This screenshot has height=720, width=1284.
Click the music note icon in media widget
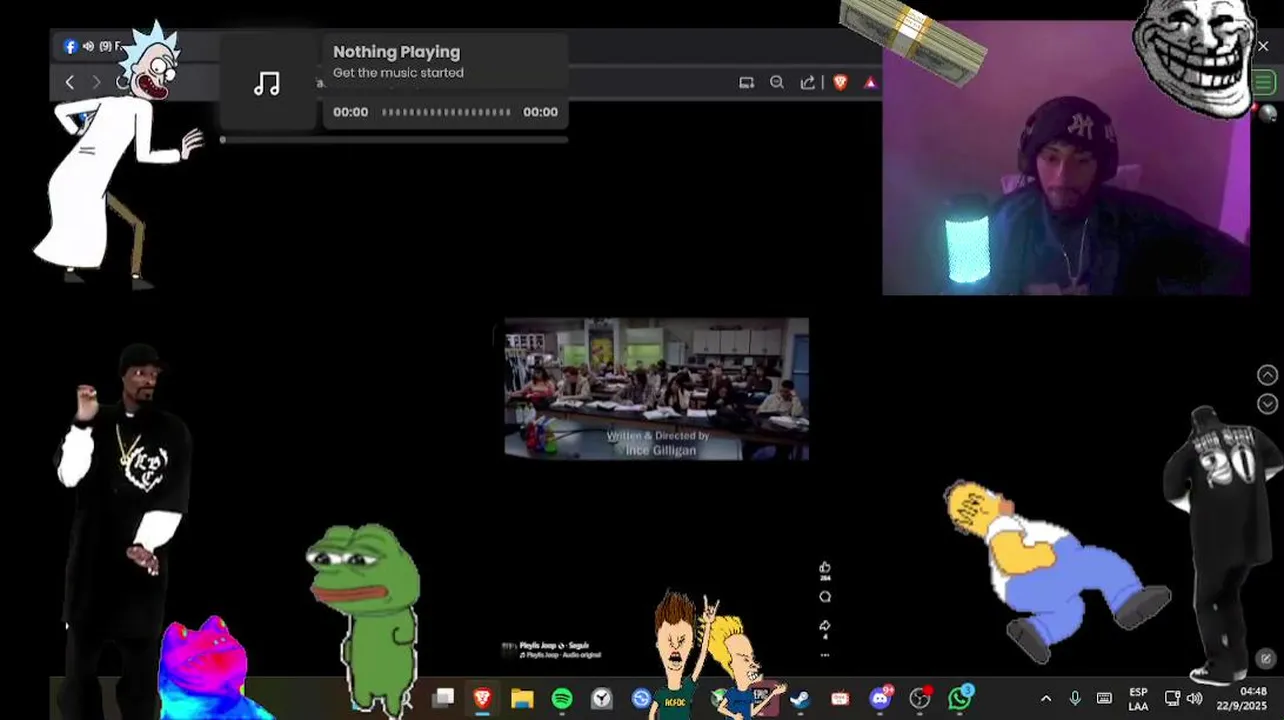pos(267,83)
